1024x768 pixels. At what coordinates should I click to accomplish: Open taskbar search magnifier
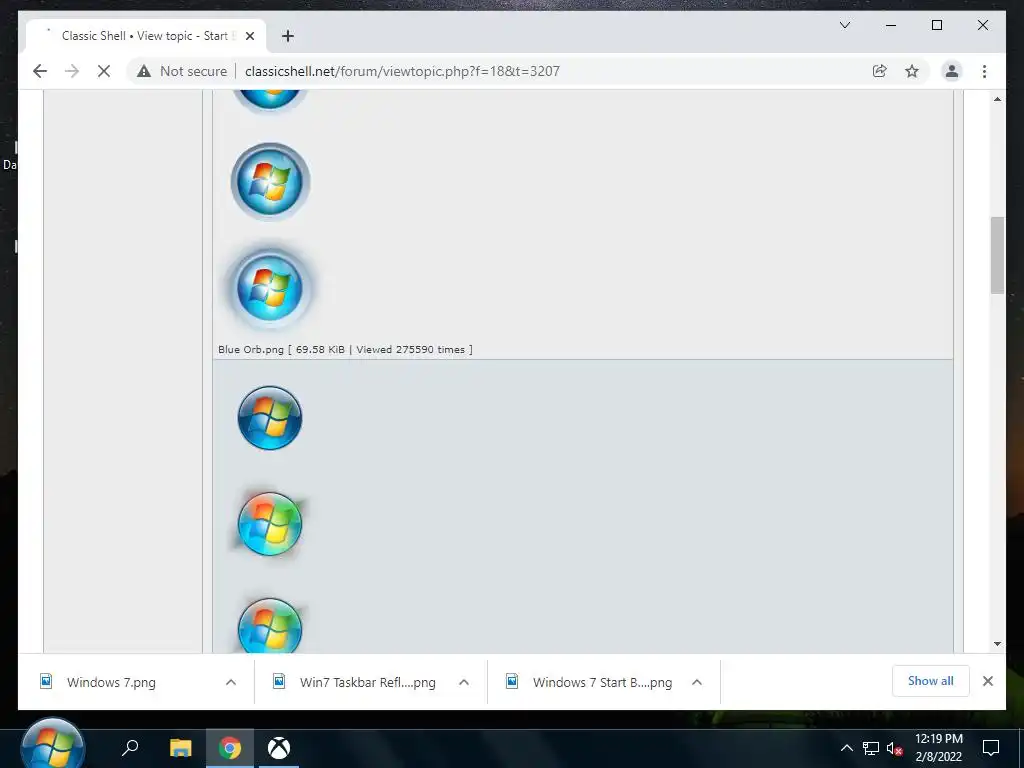[x=131, y=748]
